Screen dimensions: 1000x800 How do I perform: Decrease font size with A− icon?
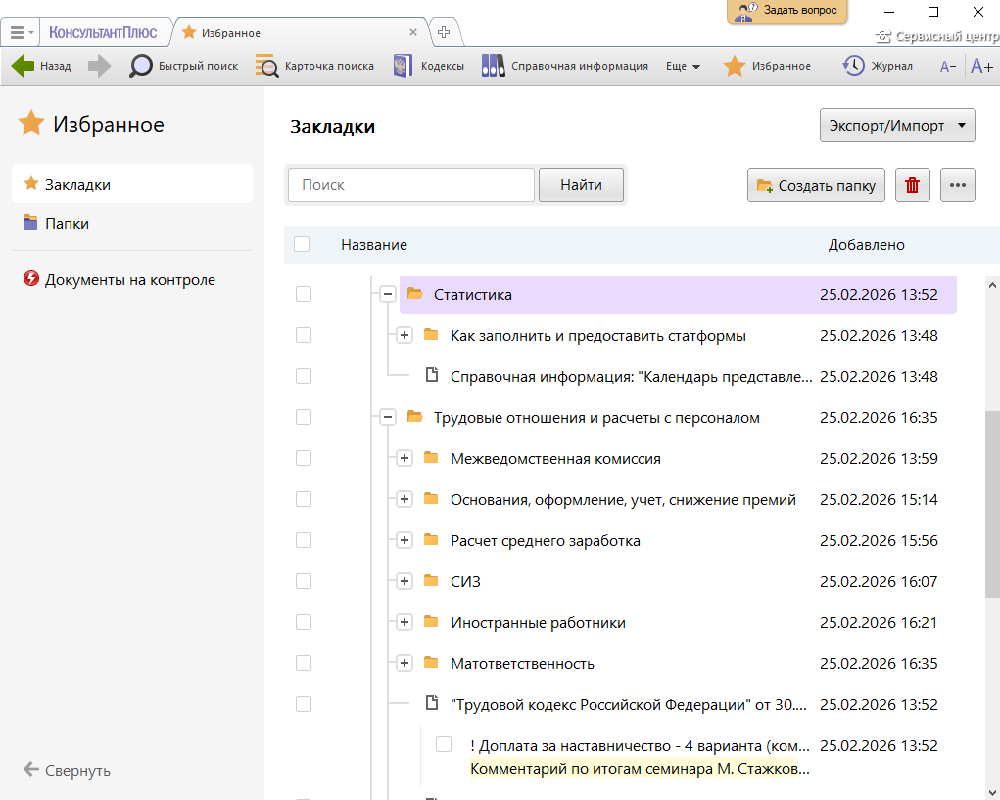tap(948, 66)
